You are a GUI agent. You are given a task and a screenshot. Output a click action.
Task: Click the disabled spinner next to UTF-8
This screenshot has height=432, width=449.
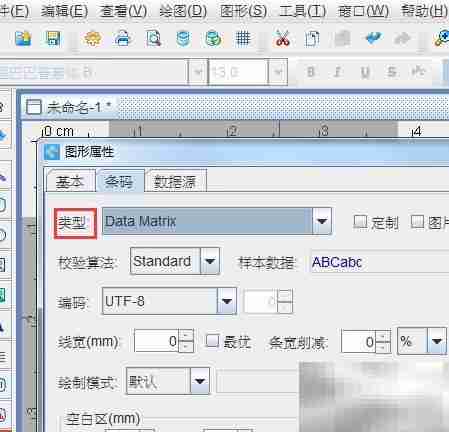click(268, 301)
